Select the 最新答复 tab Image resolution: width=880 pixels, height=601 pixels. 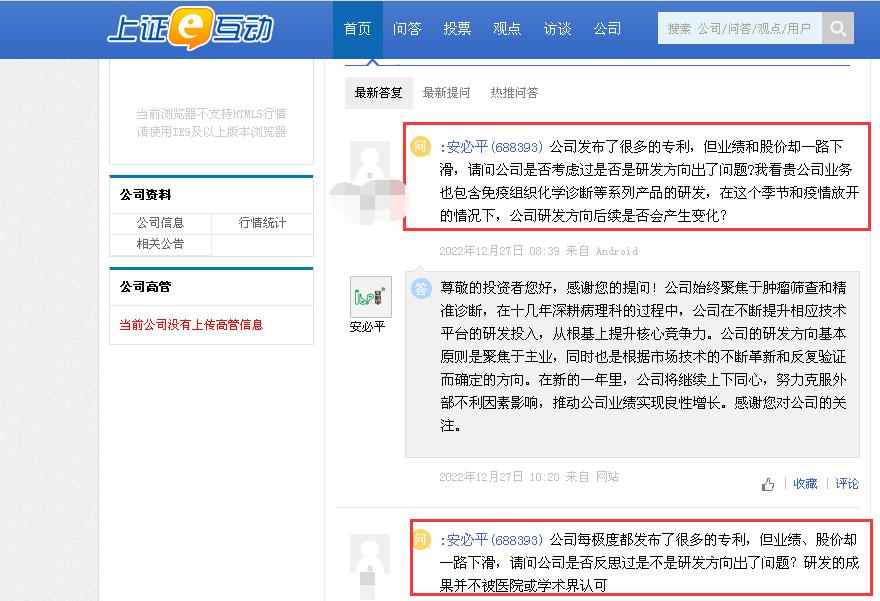(x=378, y=93)
